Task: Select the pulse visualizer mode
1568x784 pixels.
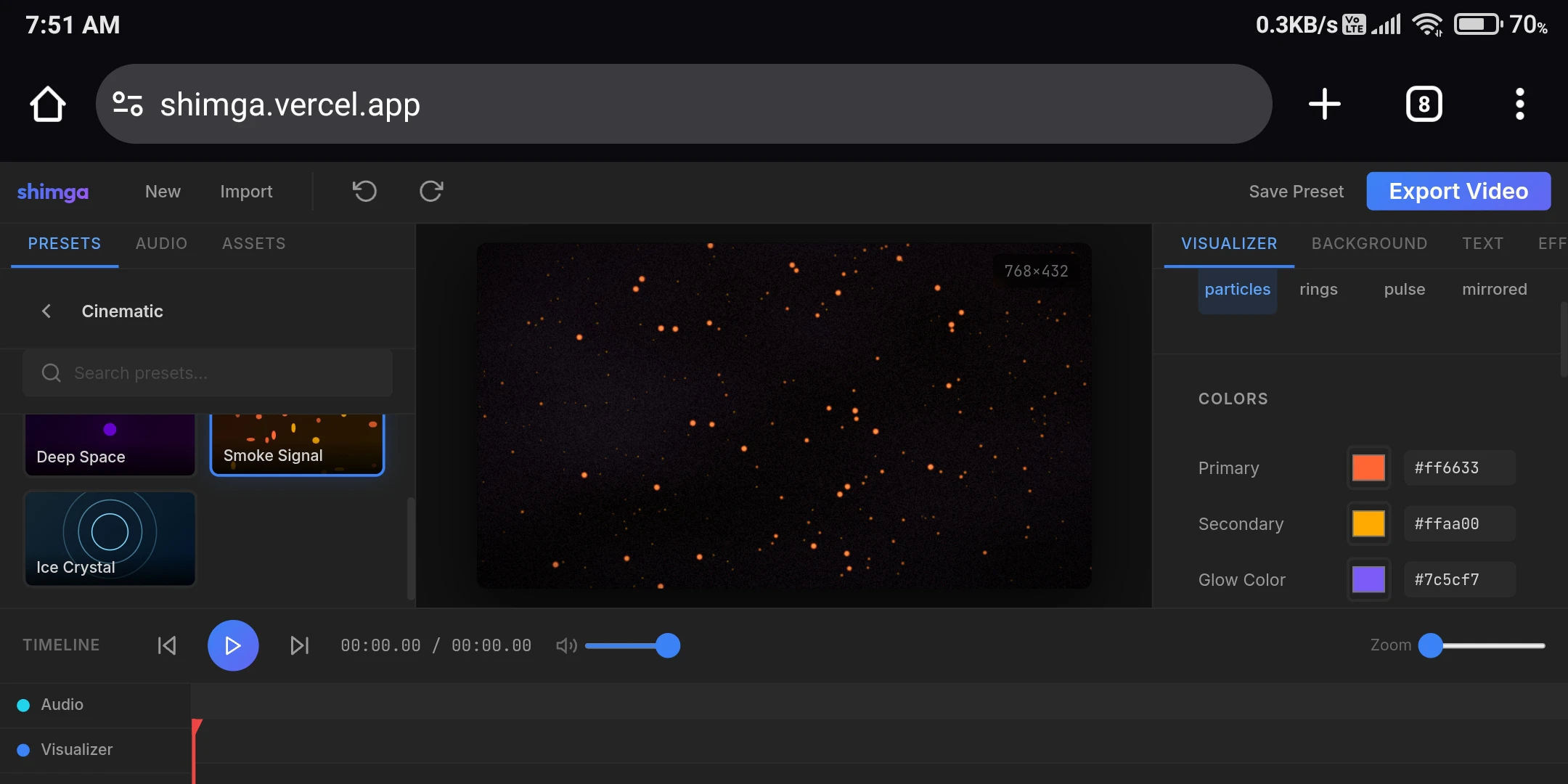Action: [1403, 289]
